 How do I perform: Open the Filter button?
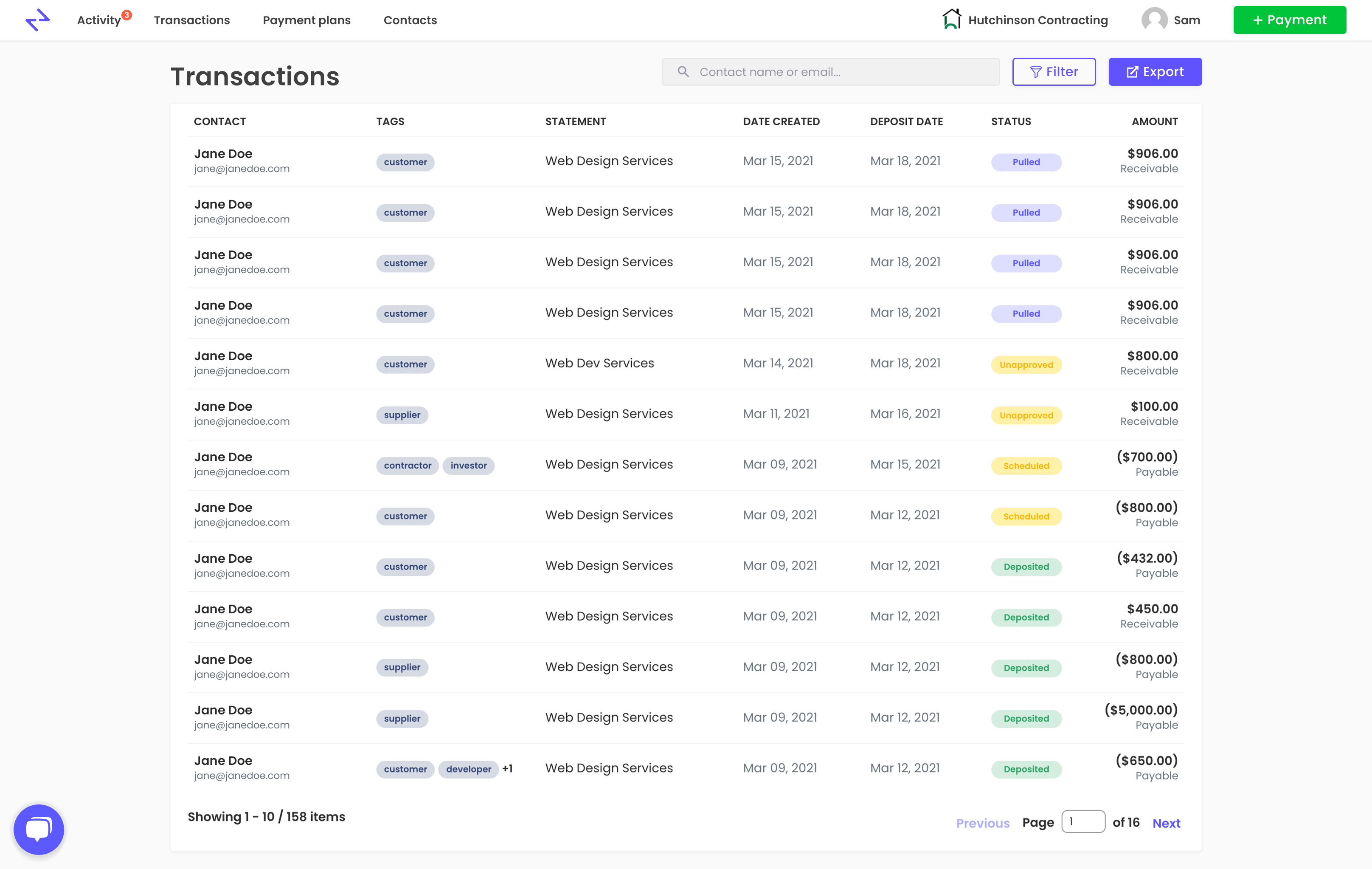[1054, 72]
